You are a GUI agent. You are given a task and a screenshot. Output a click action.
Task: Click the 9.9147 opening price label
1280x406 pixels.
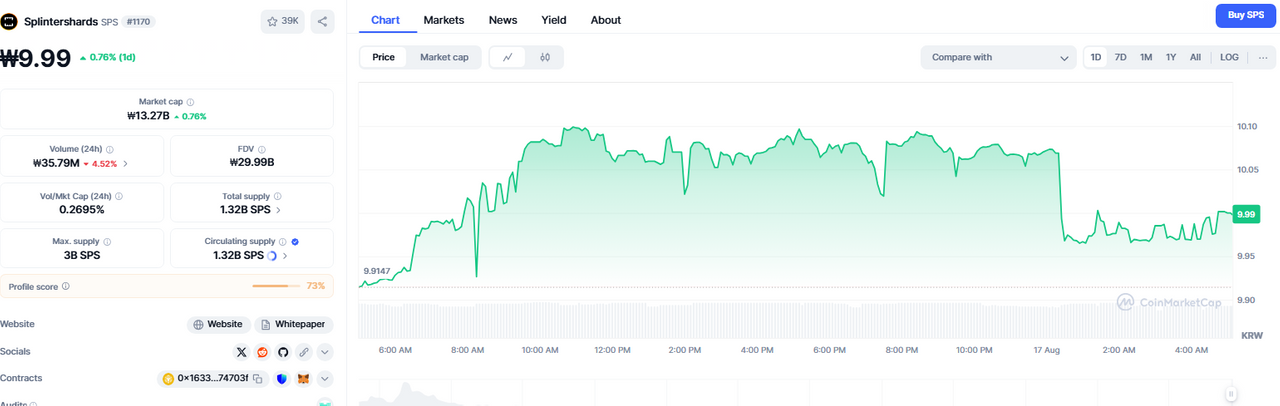(x=377, y=271)
